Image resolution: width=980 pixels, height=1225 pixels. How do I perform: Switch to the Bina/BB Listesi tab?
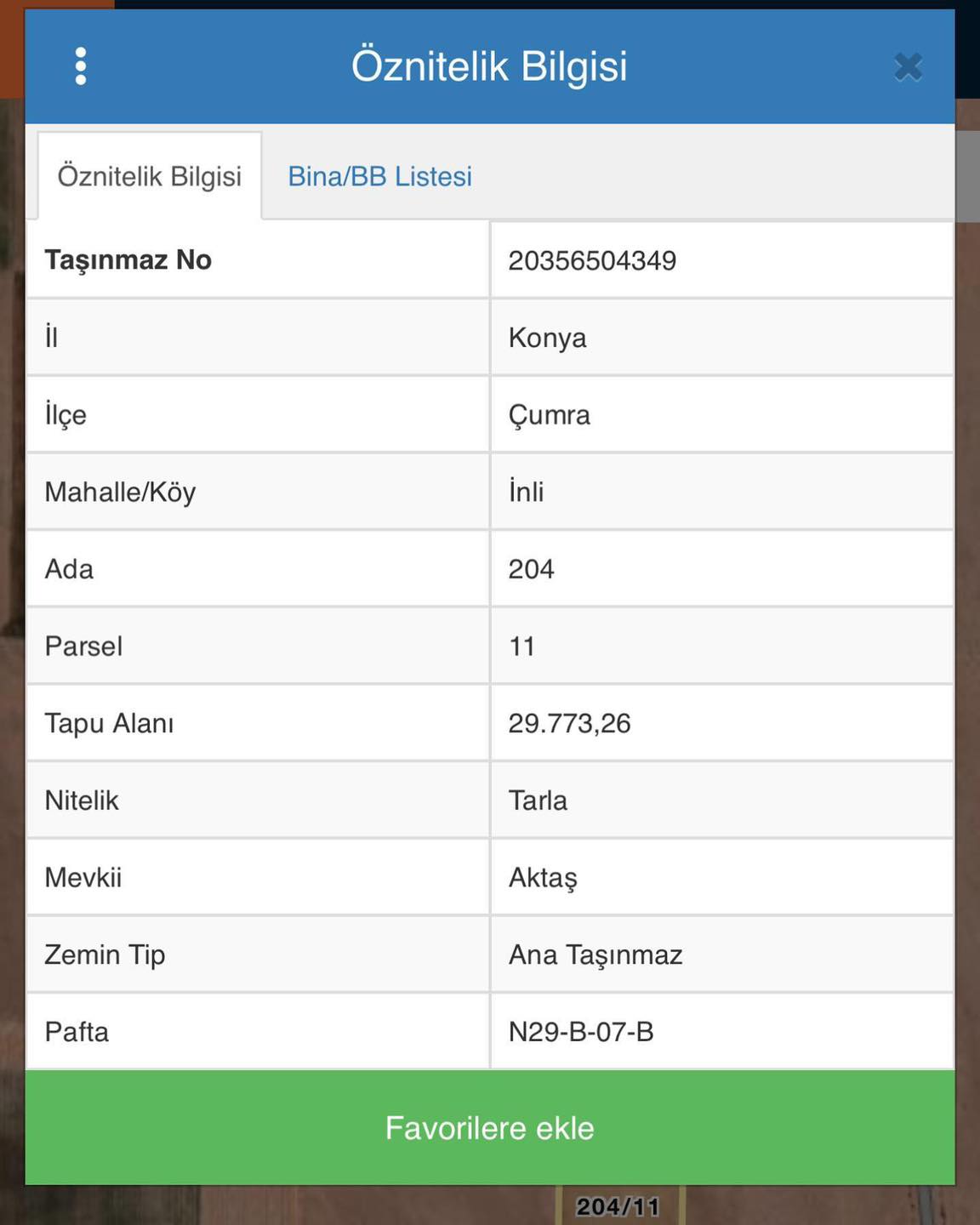(379, 176)
